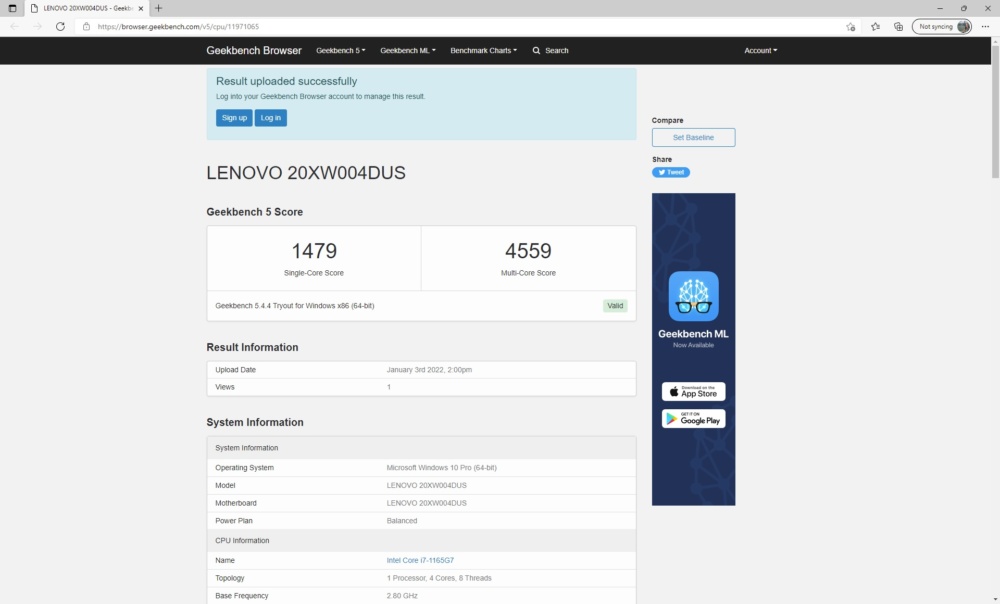Click '1 Processor, 4 Cores, 8 Threads' value

pos(439,578)
